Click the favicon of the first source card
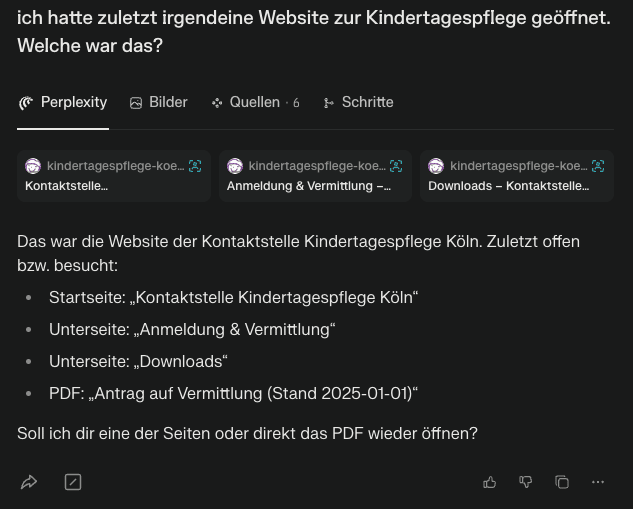This screenshot has height=509, width=633. (33, 166)
